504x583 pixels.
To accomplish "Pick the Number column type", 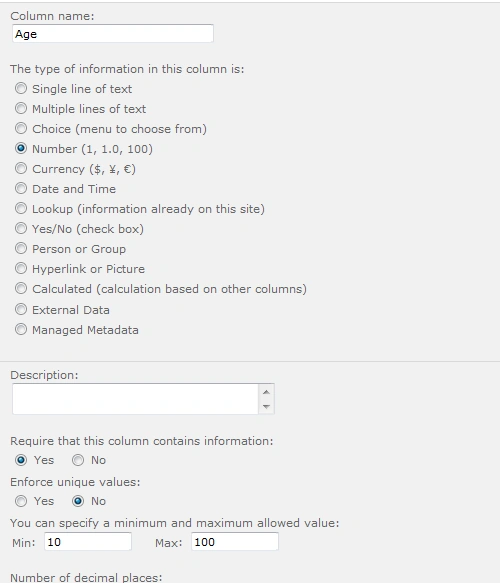I will coord(21,149).
